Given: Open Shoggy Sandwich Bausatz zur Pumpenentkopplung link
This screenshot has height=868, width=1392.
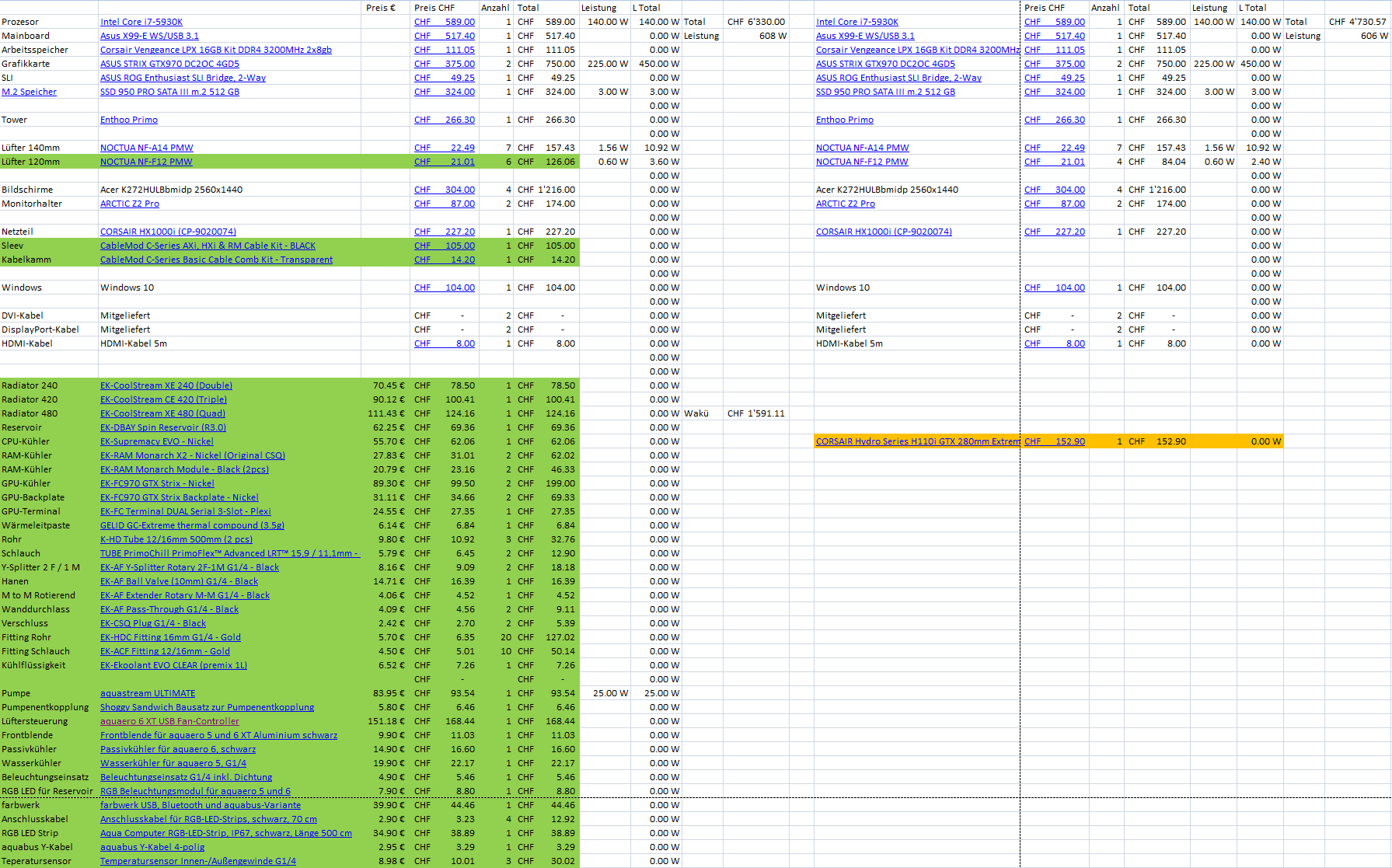Looking at the screenshot, I should [x=207, y=707].
